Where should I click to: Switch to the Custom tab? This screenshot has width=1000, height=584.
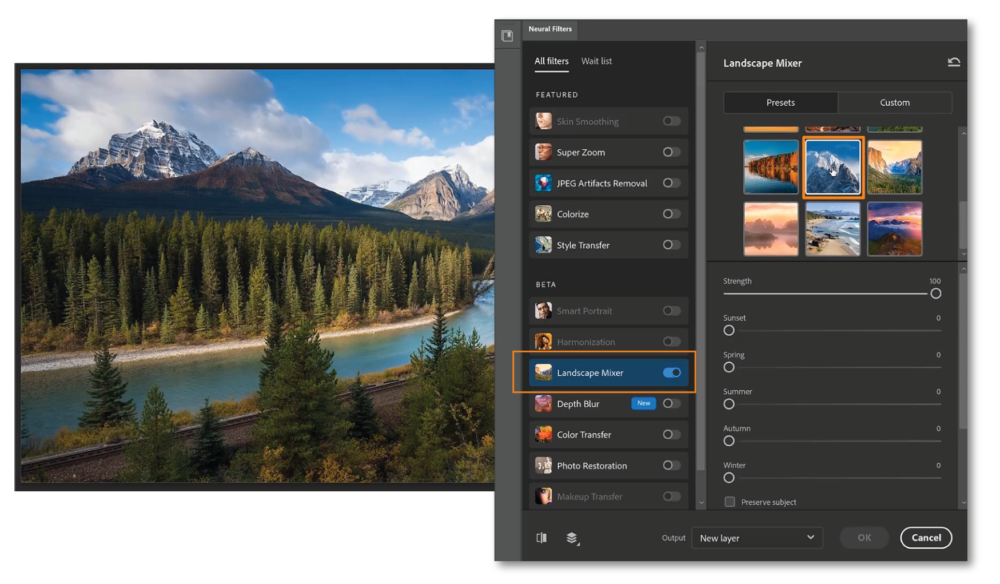(x=895, y=103)
